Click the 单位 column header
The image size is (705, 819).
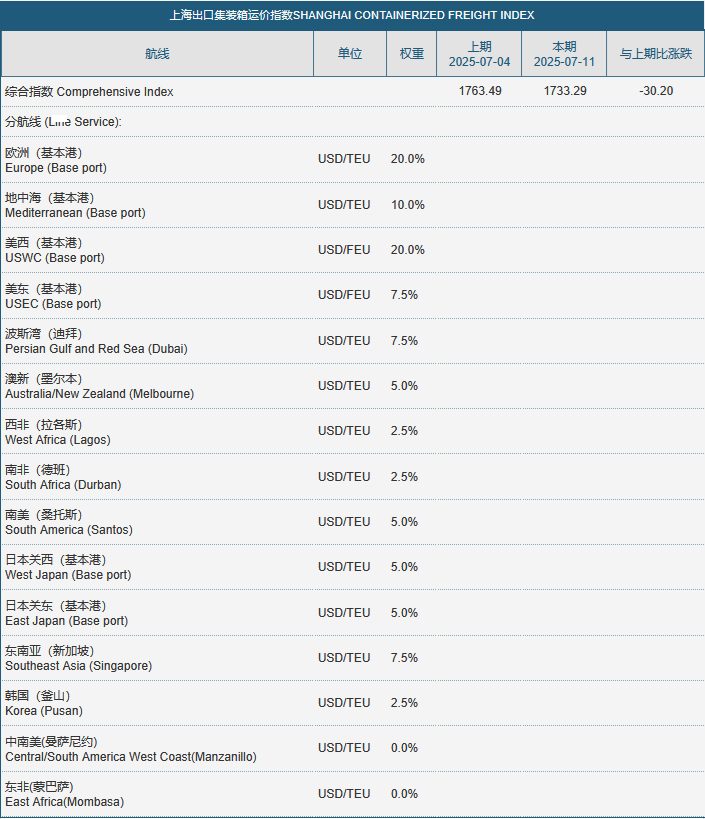coord(350,54)
